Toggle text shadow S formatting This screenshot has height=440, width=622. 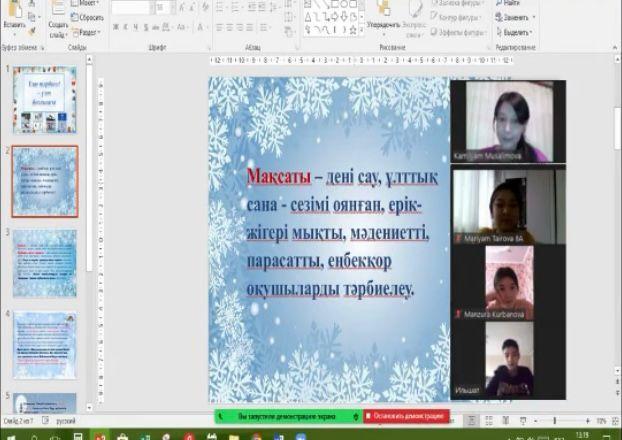tap(146, 27)
